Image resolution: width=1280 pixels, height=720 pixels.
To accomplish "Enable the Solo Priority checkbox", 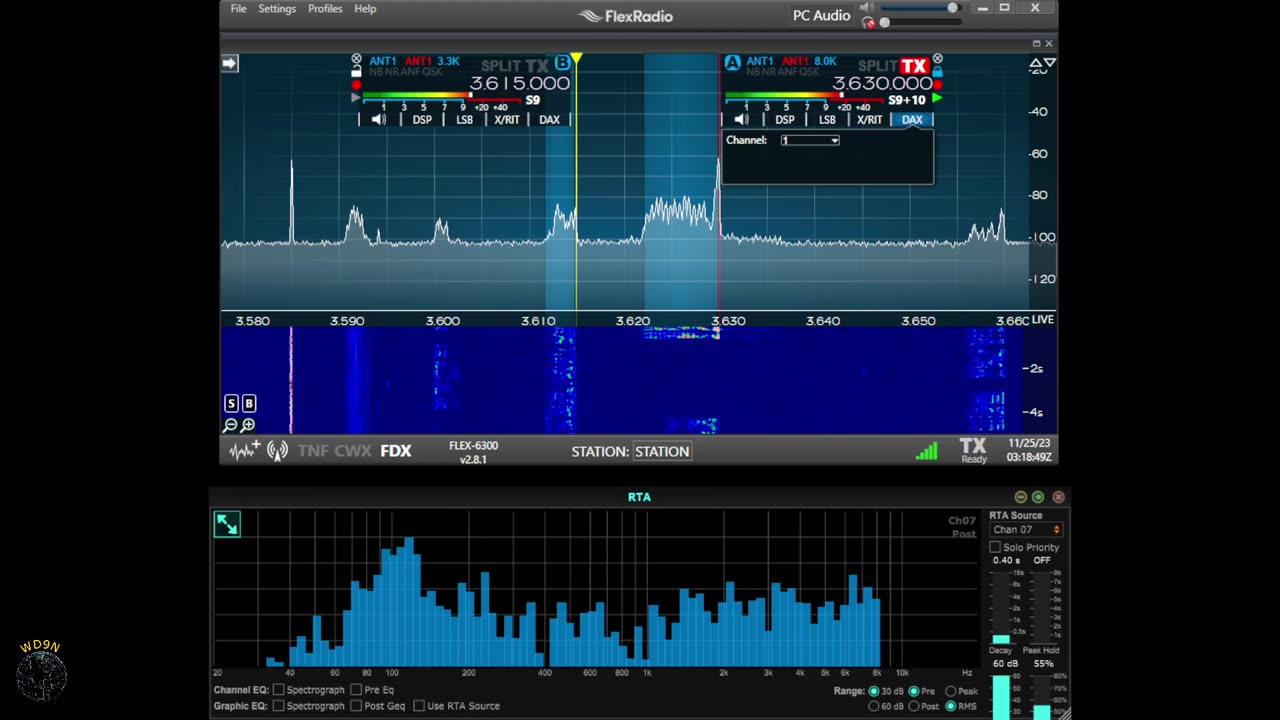I will click(x=995, y=547).
